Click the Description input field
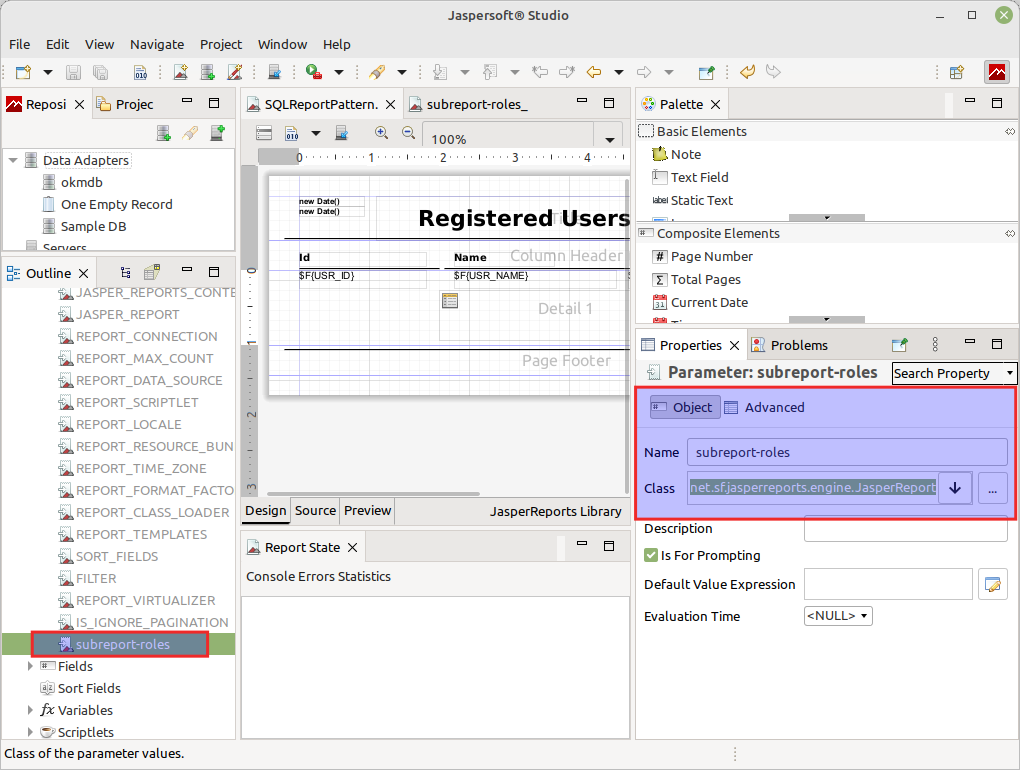Image resolution: width=1020 pixels, height=770 pixels. tap(905, 530)
